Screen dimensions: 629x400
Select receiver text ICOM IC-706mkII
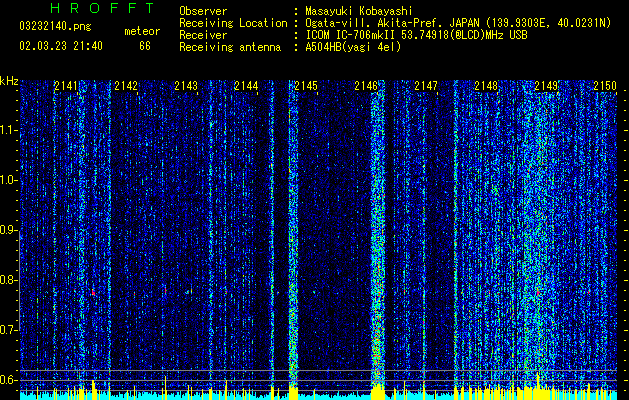(349, 35)
